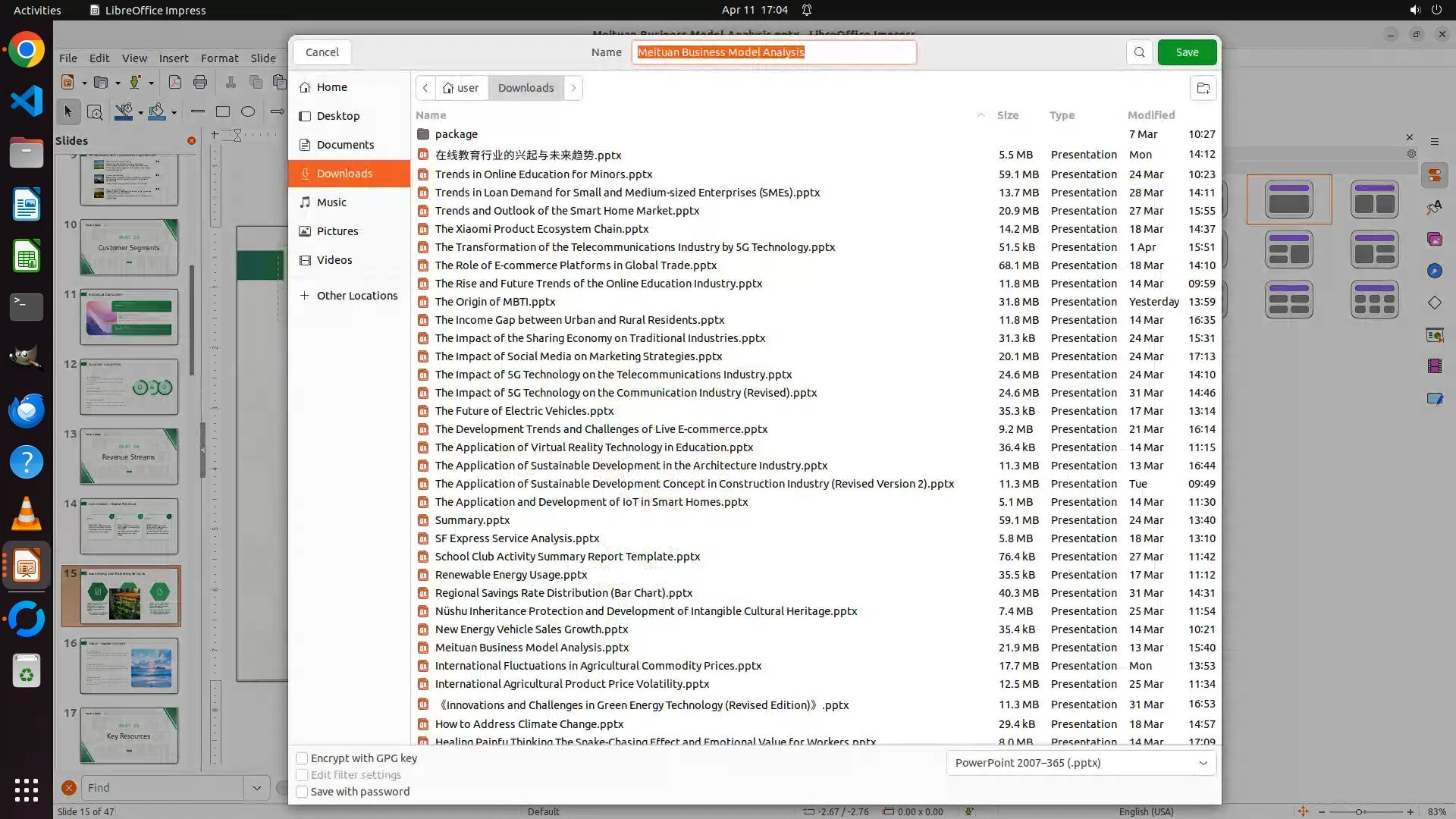Open VLC media player from dock
The width and height of the screenshot is (1456, 819).
pos(27,513)
